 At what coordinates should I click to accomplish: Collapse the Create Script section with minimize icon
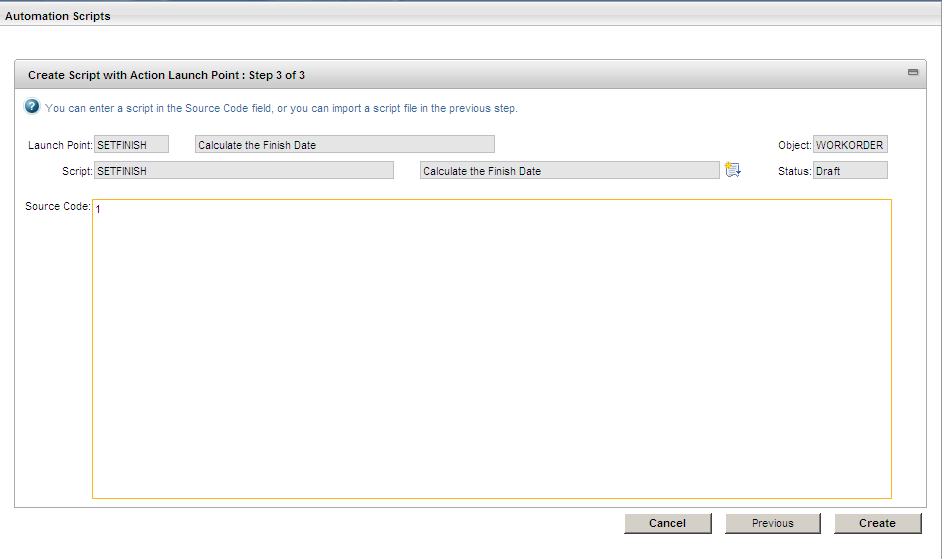[x=912, y=73]
